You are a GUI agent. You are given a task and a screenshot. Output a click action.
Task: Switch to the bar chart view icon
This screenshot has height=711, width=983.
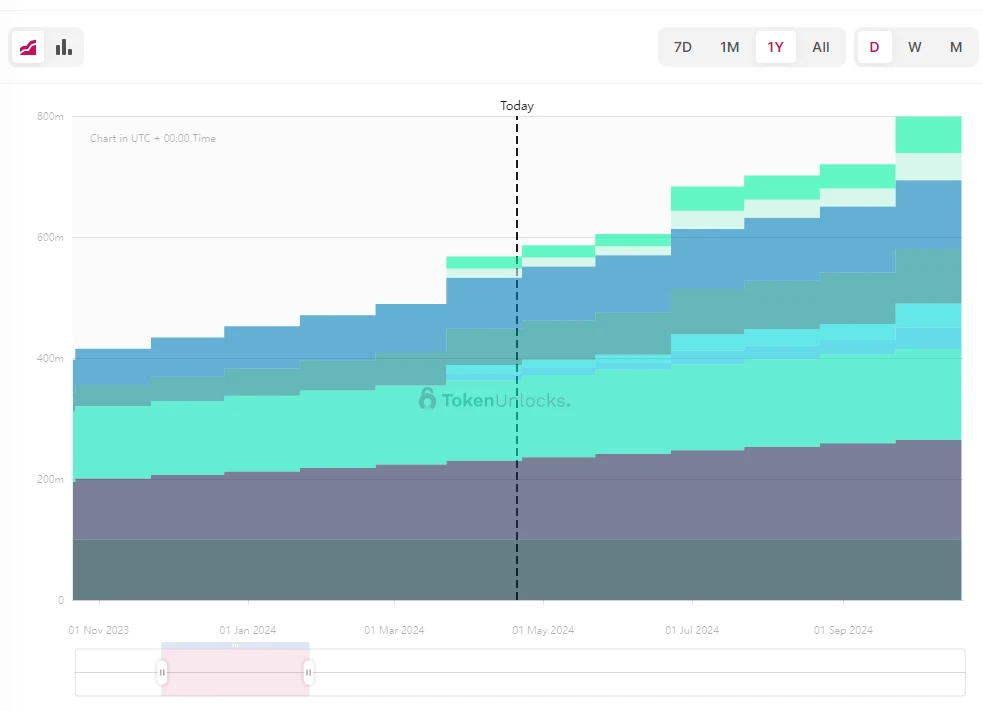pyautogui.click(x=64, y=47)
